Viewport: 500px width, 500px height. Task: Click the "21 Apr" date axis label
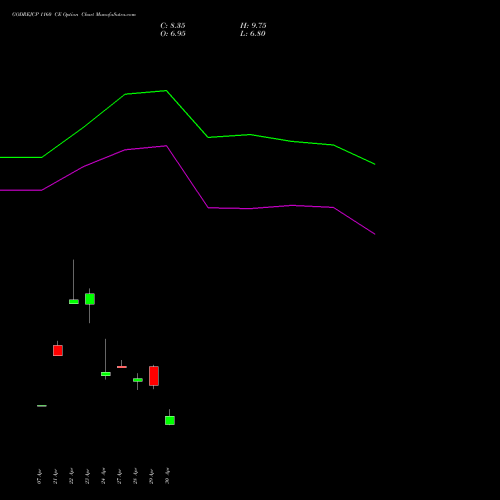pyautogui.click(x=55, y=476)
